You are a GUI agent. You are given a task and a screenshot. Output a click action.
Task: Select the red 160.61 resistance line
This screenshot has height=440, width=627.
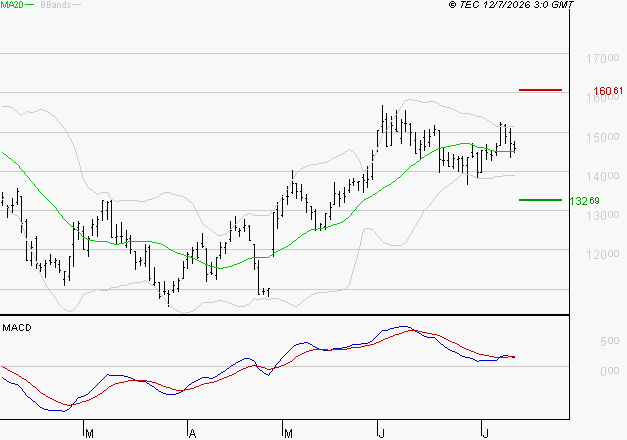coord(540,90)
